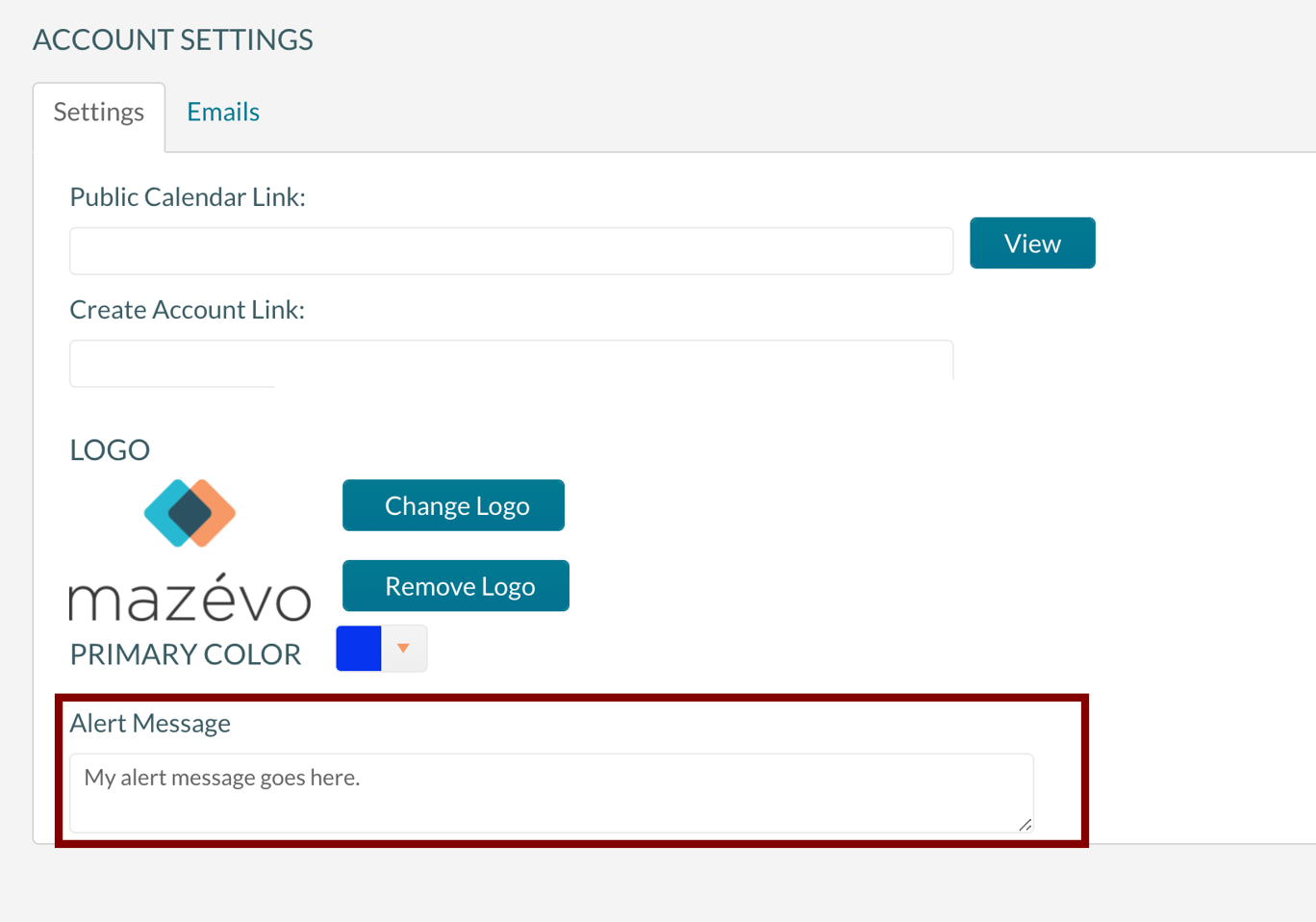Click the PRIMARY COLOR label

point(185,653)
